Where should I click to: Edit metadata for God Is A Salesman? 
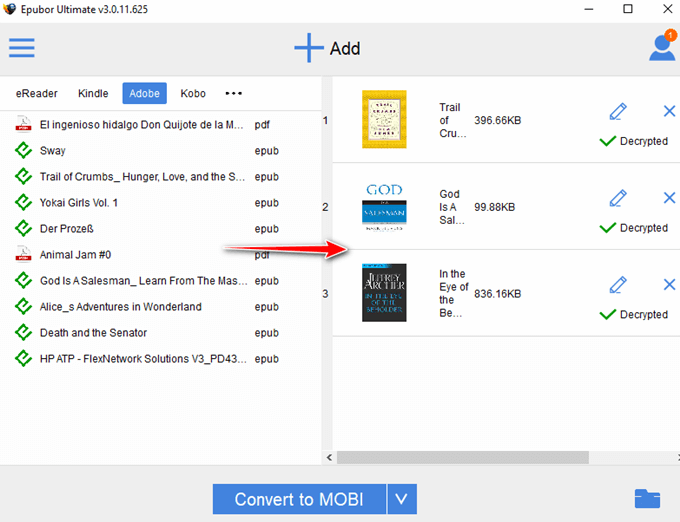click(618, 198)
